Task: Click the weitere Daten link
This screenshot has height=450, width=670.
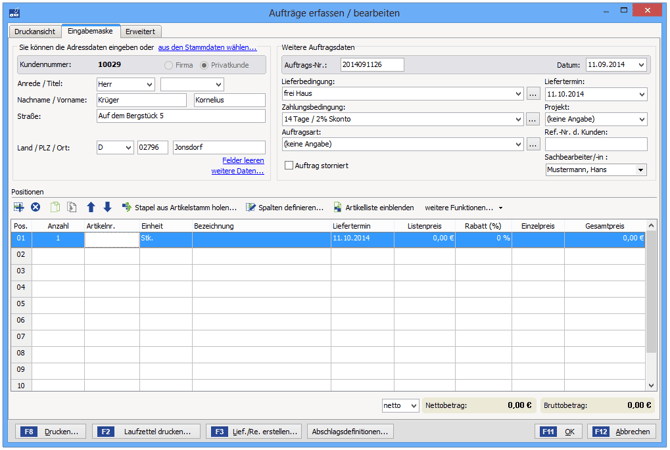Action: pos(238,171)
